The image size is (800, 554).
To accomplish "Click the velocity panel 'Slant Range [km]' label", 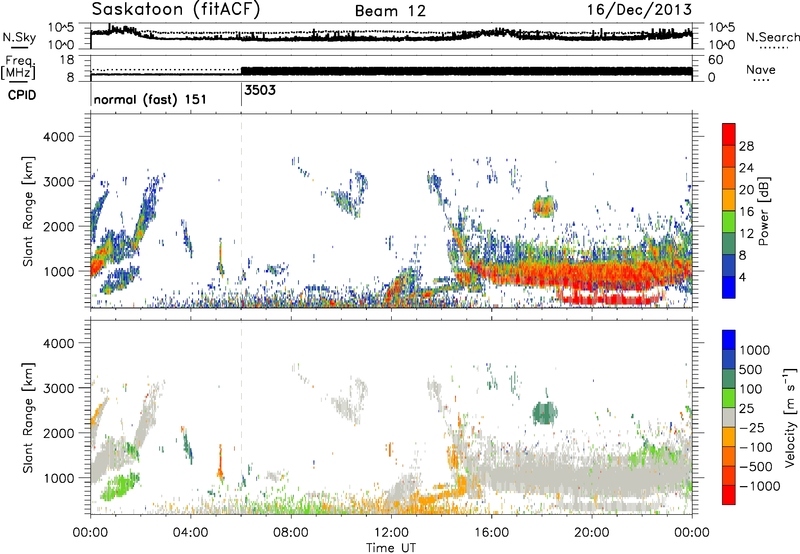I will (x=28, y=418).
